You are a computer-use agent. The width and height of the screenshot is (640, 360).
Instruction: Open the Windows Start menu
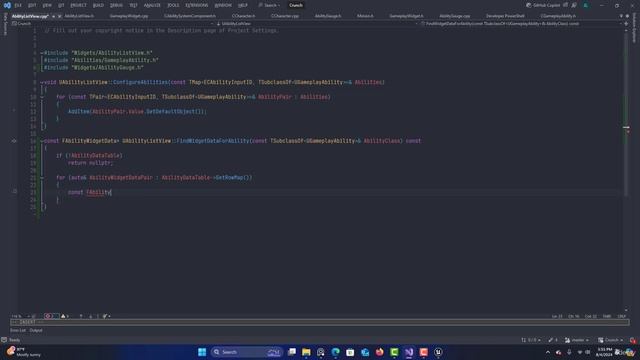tap(202, 352)
